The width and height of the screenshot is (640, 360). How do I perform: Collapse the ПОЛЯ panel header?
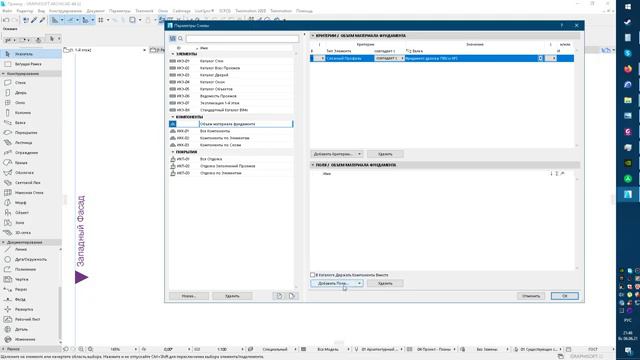click(x=313, y=165)
